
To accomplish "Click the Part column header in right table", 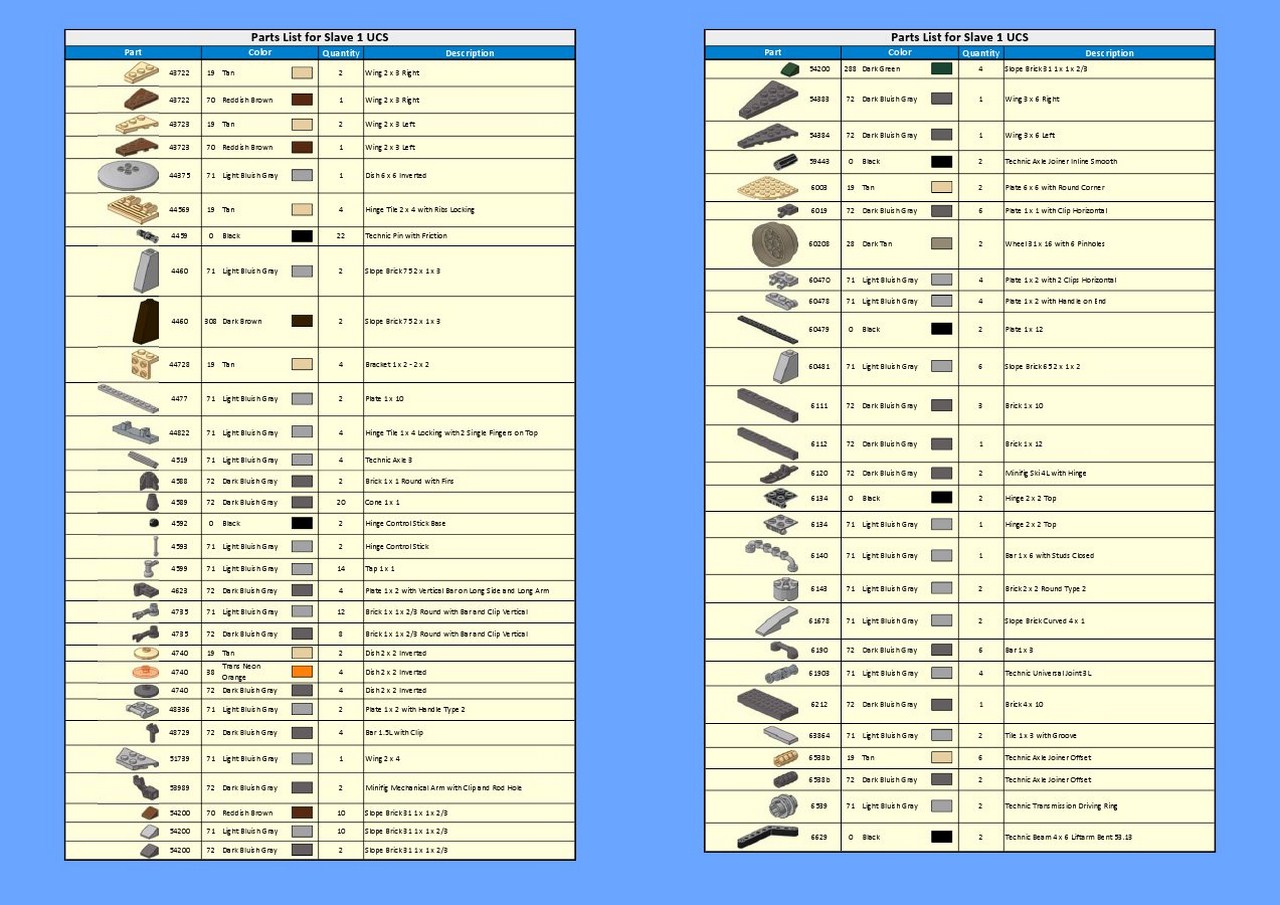I will (773, 53).
